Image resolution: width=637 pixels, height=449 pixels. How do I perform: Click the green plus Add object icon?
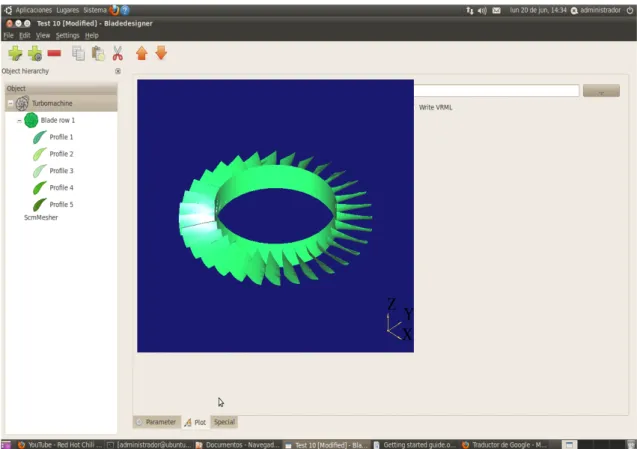(15, 53)
